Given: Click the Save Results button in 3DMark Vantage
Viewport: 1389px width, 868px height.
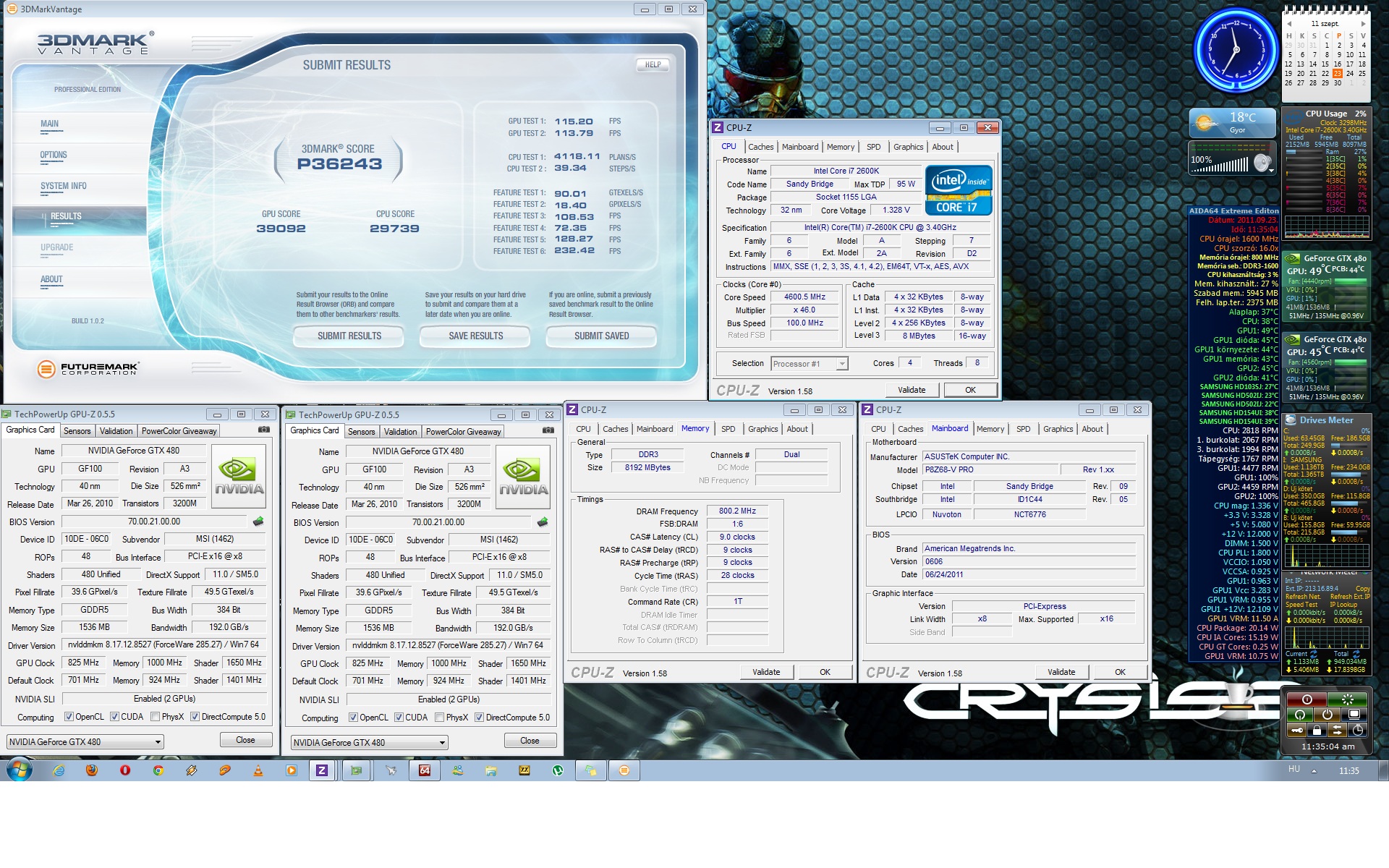Looking at the screenshot, I should pyautogui.click(x=475, y=336).
